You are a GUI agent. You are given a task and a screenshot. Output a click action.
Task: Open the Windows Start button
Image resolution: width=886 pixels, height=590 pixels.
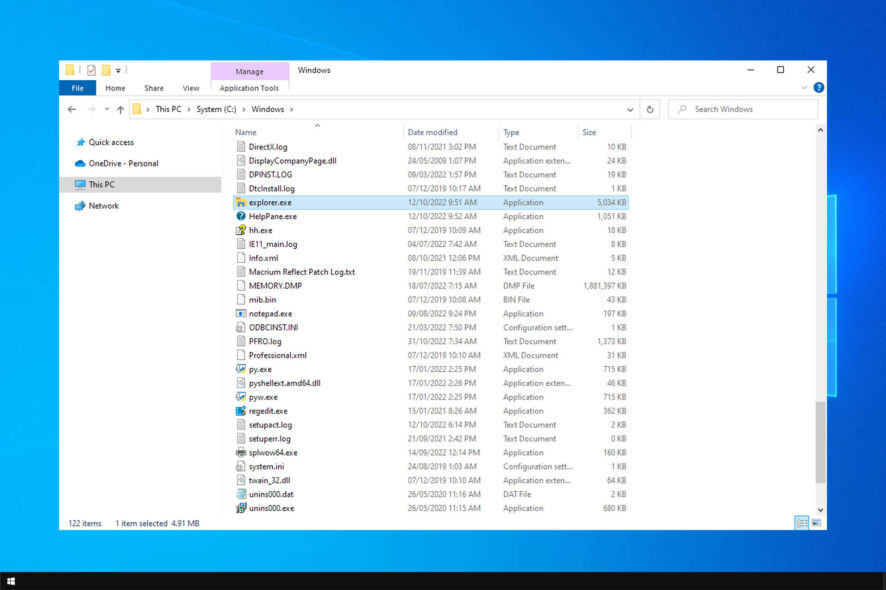[11, 581]
